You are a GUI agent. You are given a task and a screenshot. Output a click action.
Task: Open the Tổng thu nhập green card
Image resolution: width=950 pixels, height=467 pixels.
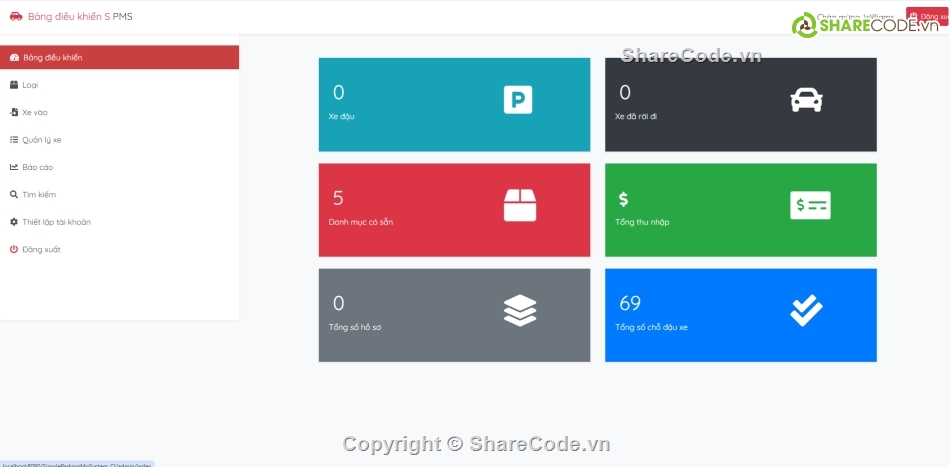741,210
